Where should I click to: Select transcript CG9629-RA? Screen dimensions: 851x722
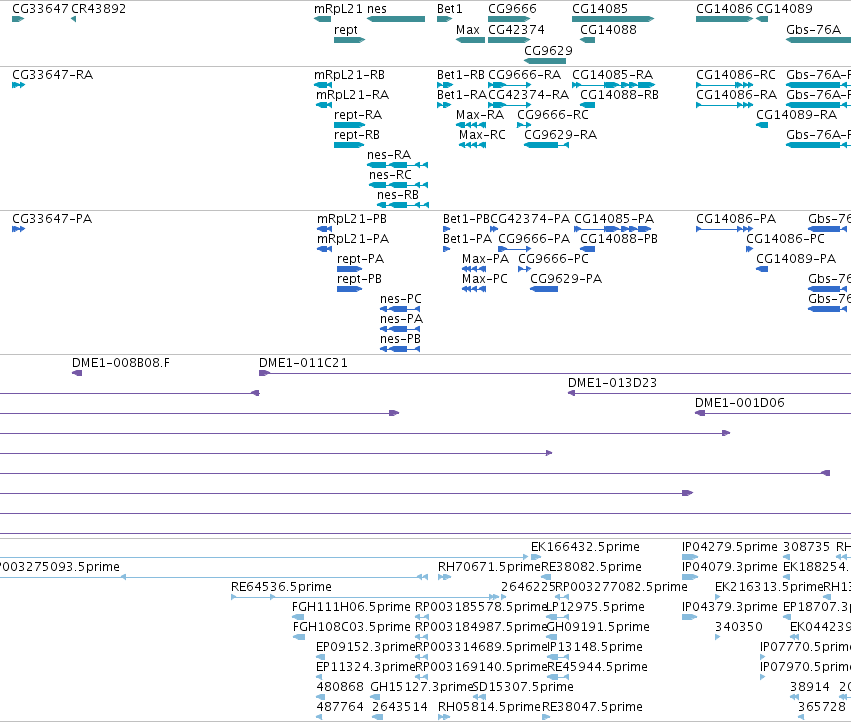click(561, 135)
